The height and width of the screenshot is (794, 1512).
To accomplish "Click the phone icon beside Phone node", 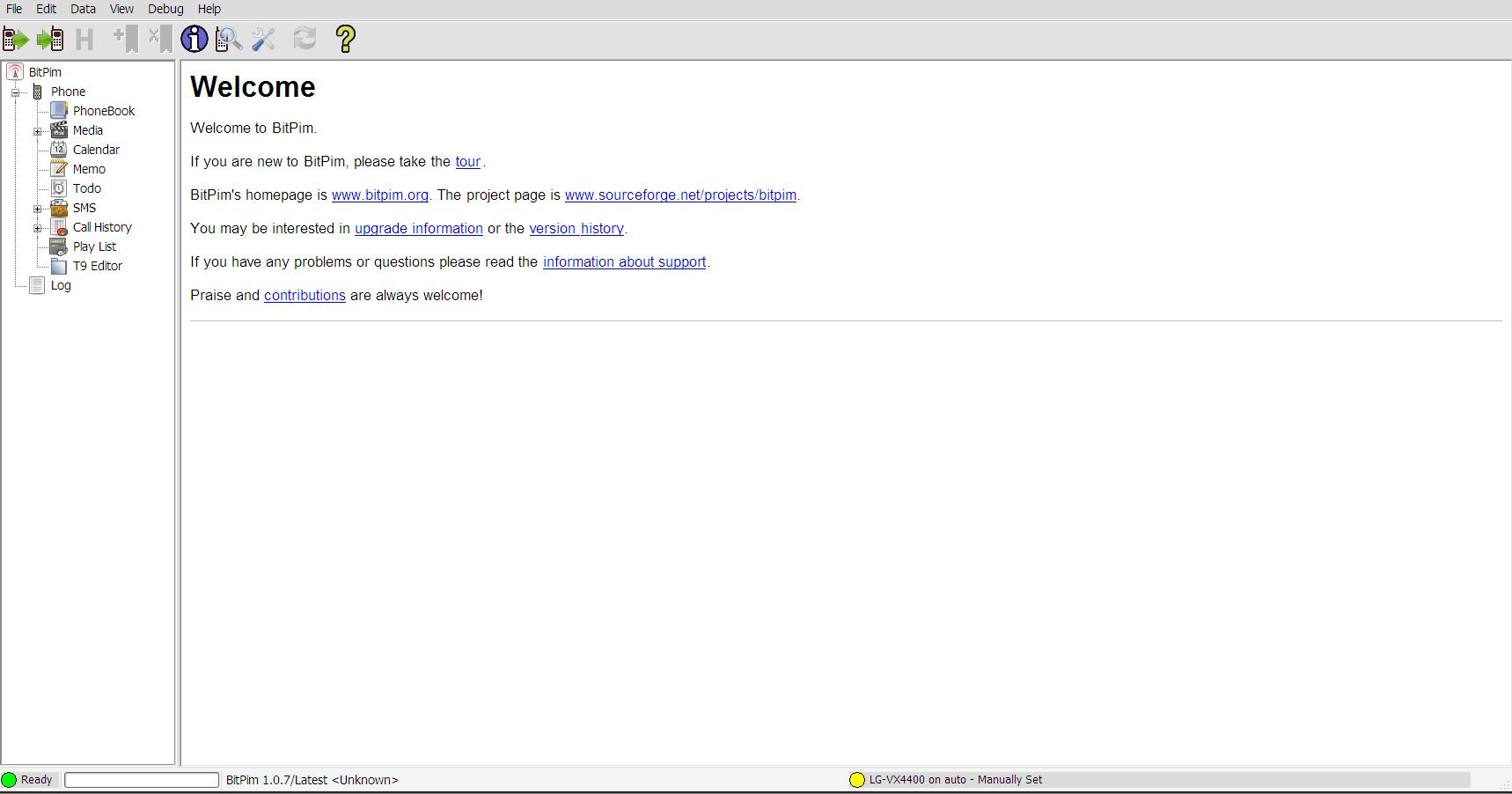I will click(x=37, y=92).
